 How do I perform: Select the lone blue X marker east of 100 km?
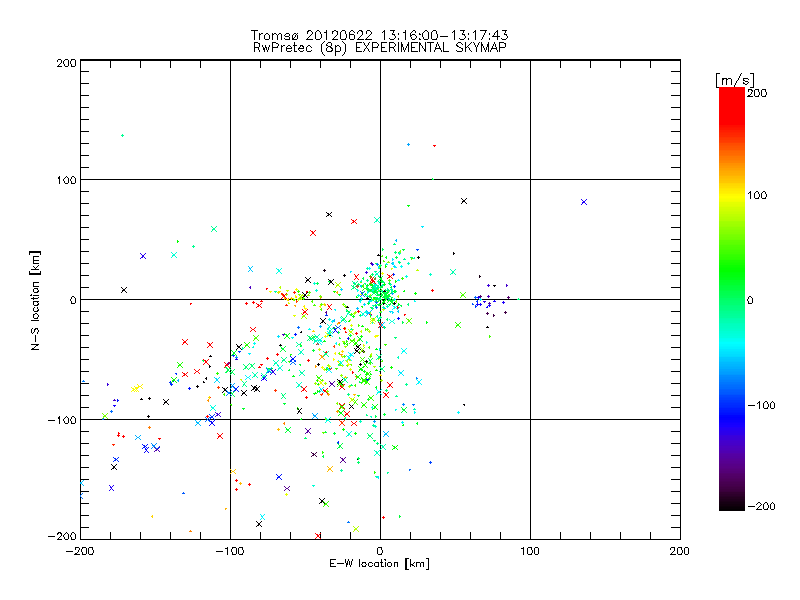pyautogui.click(x=584, y=202)
